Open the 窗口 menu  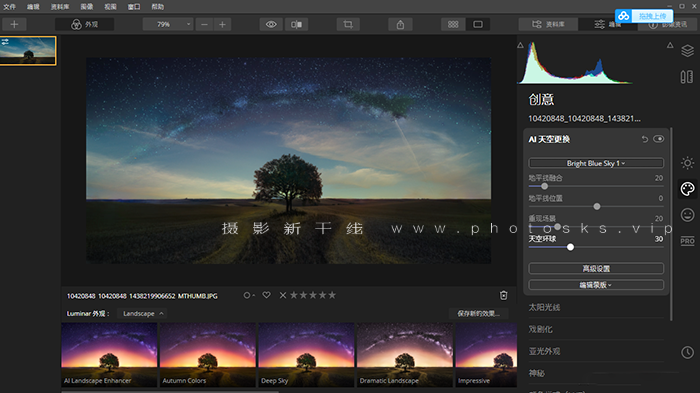coord(134,6)
